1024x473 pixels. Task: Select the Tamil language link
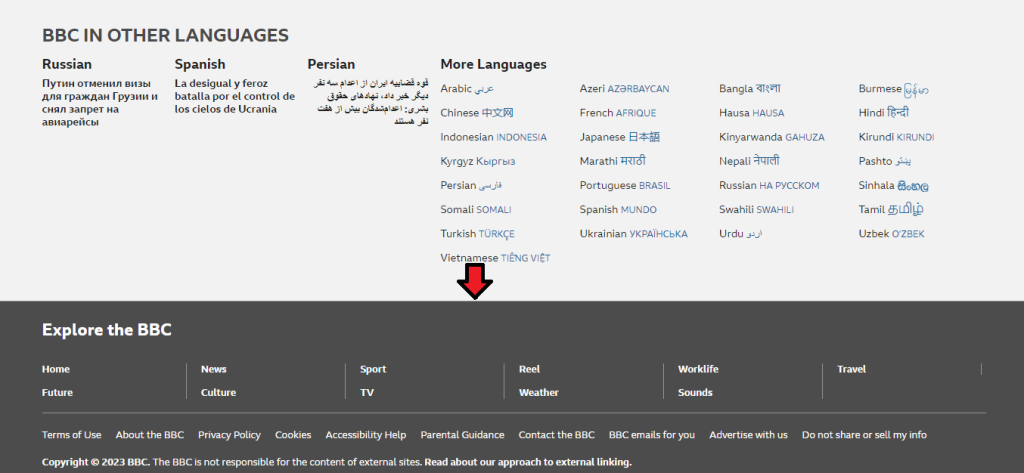point(891,209)
